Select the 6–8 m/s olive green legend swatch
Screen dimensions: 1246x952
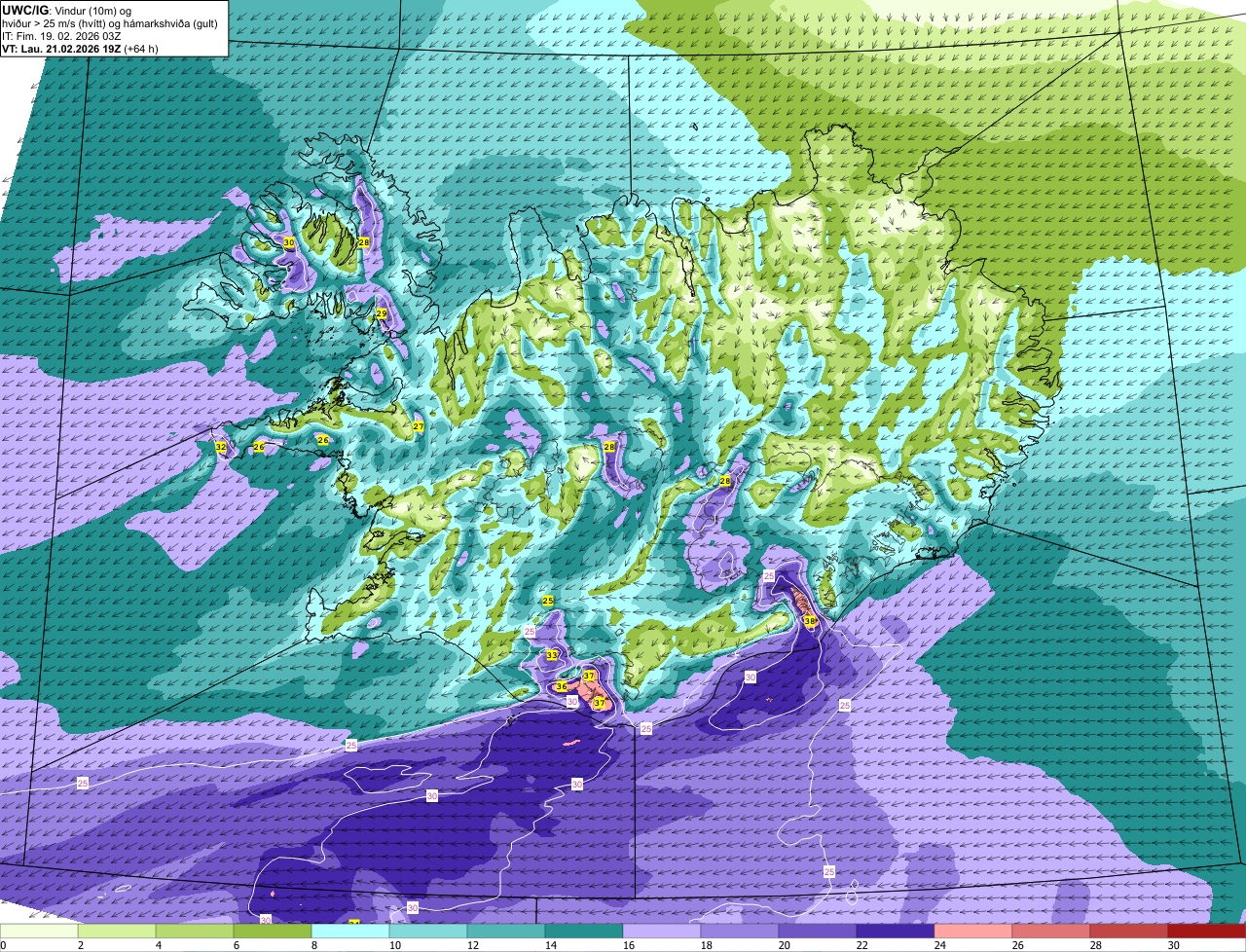273,932
